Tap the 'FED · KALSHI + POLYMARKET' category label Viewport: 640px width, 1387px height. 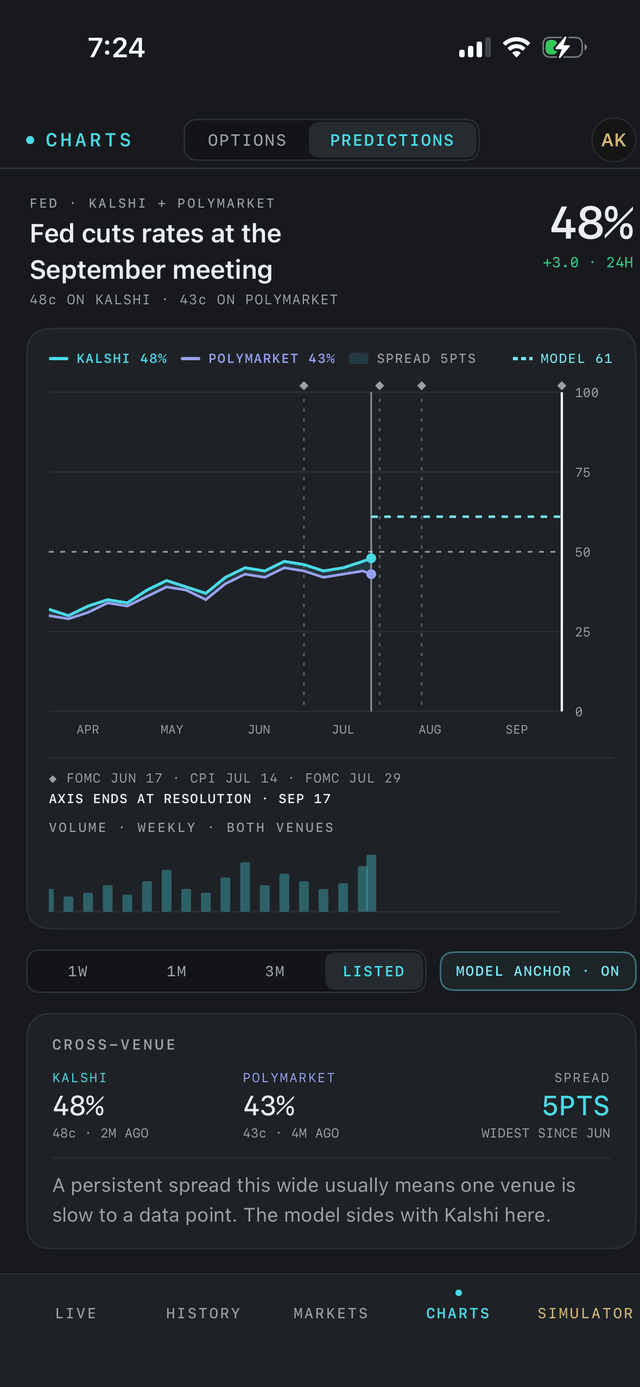pos(152,203)
